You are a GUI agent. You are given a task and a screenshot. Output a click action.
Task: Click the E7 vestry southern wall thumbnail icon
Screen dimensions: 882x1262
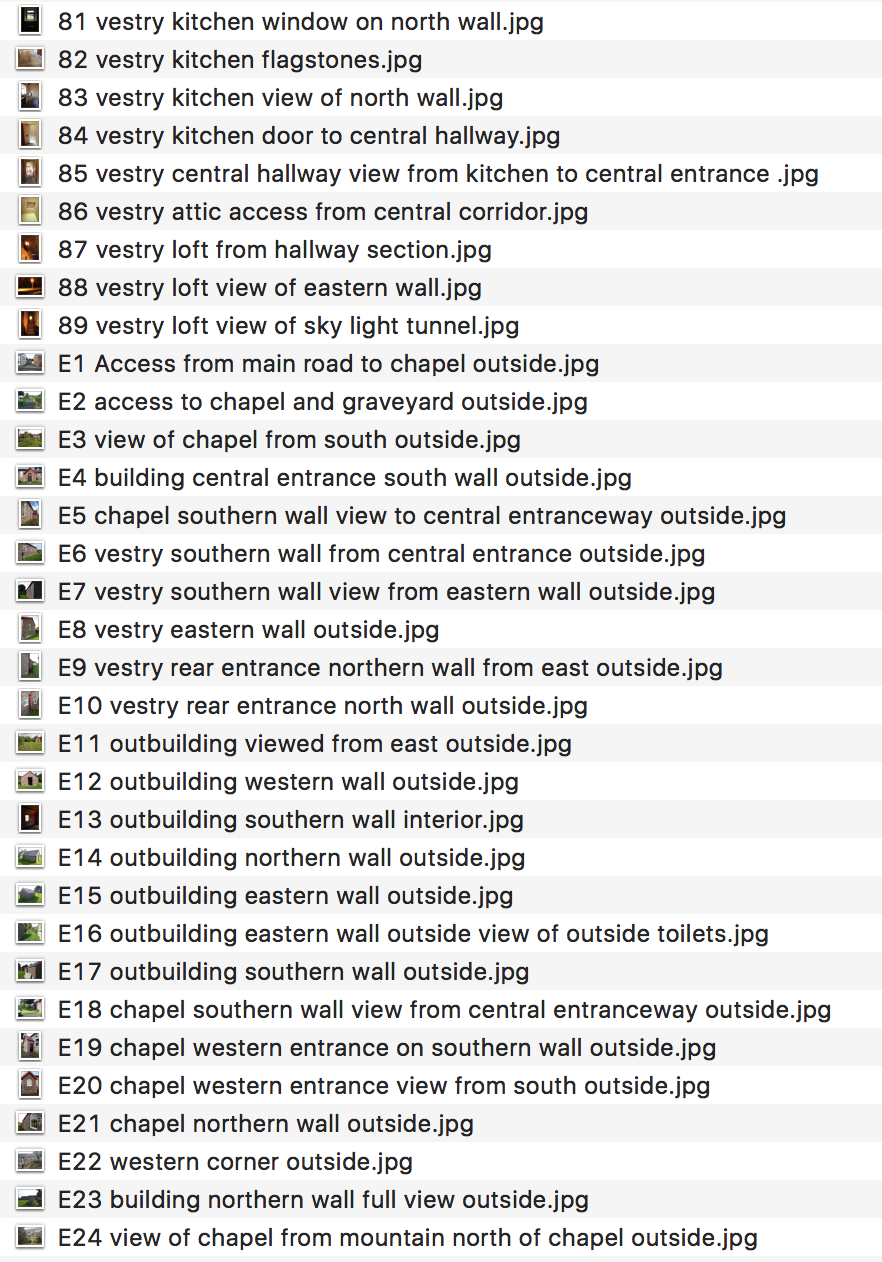pyautogui.click(x=30, y=591)
